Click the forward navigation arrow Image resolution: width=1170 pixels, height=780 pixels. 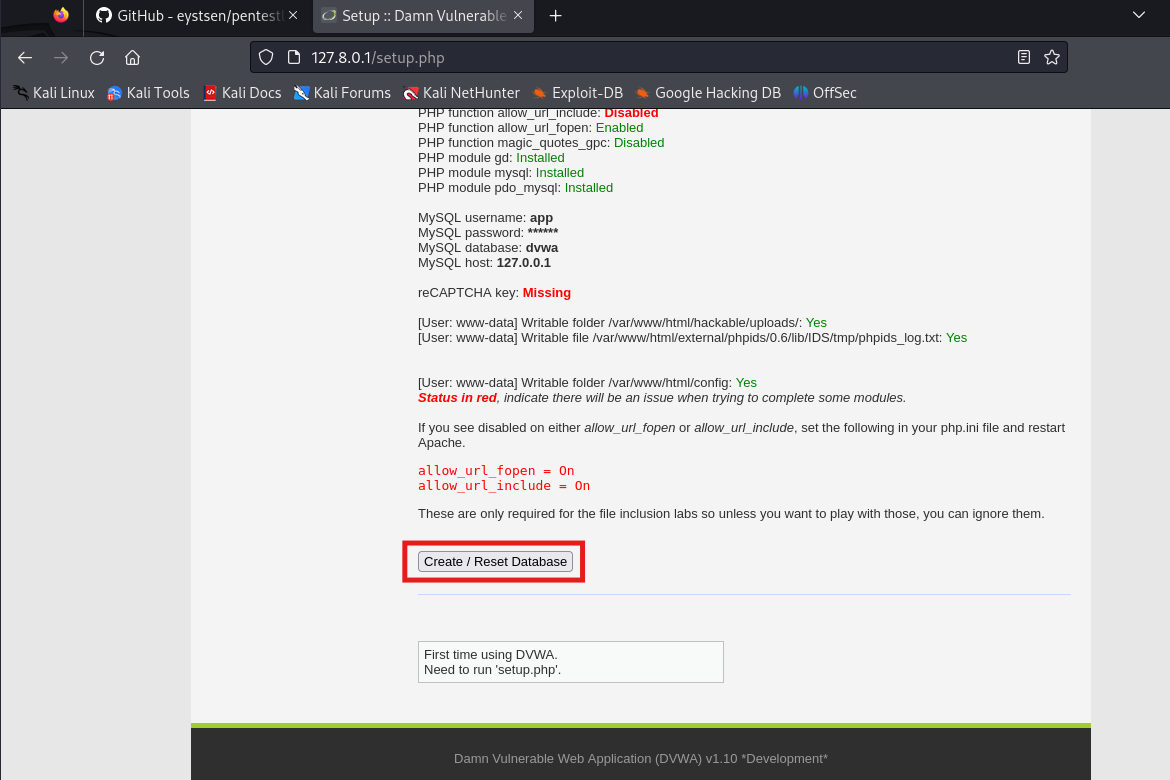[61, 57]
